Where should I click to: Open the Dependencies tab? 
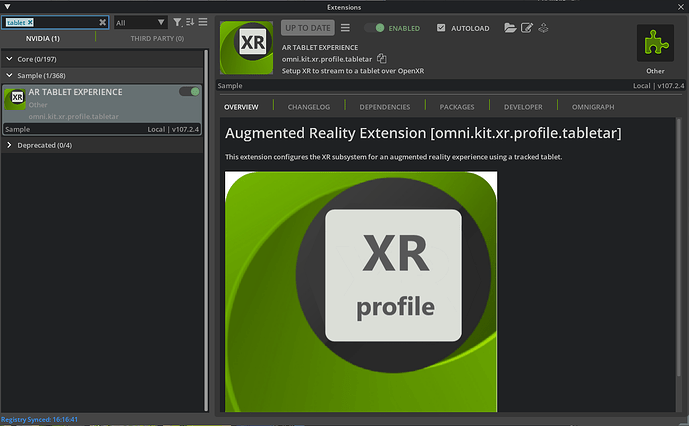[x=385, y=107]
